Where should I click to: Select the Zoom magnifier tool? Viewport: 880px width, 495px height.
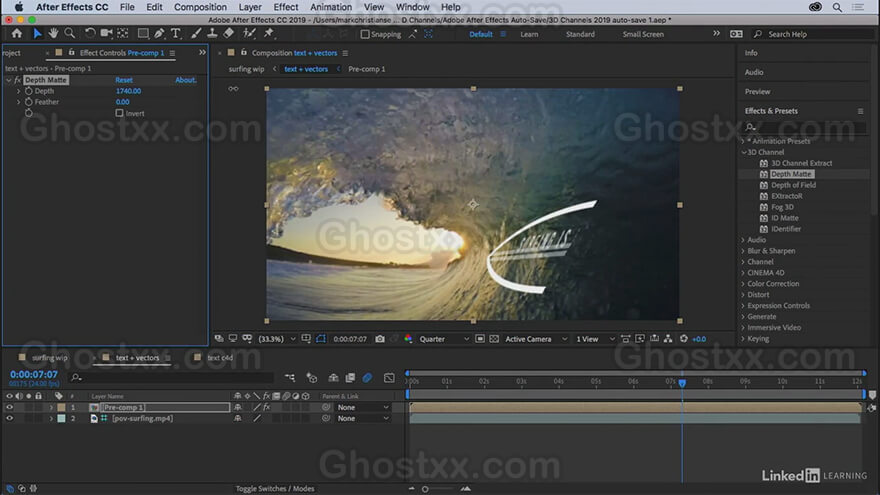70,34
